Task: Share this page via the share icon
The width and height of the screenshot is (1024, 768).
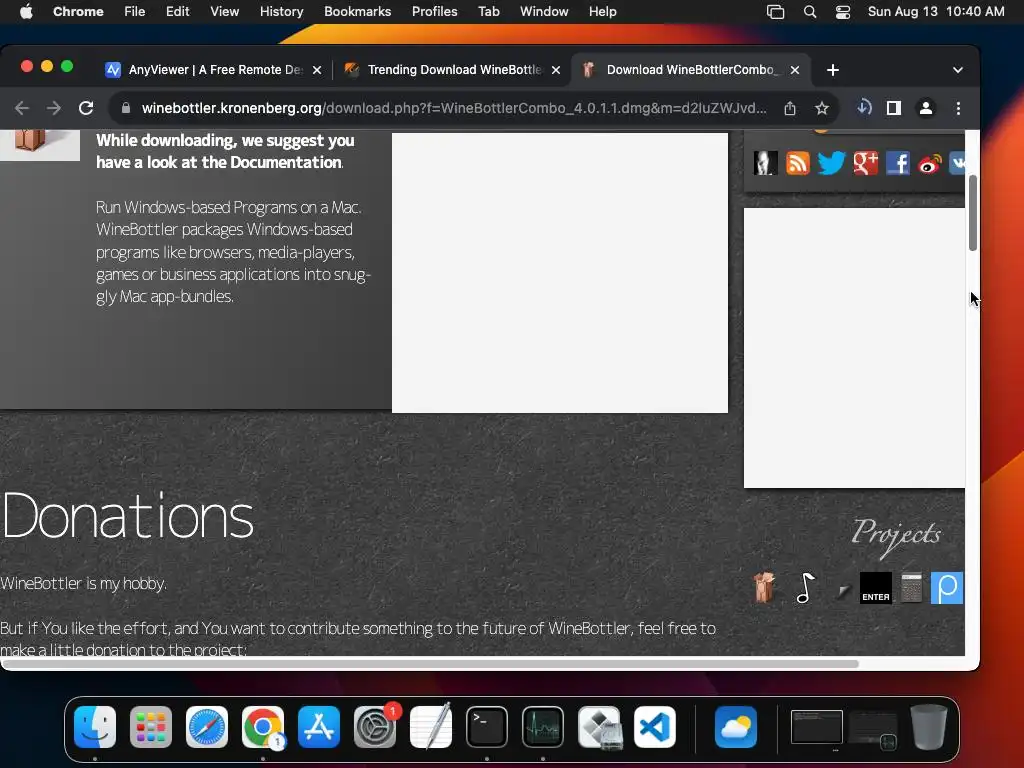Action: click(790, 108)
